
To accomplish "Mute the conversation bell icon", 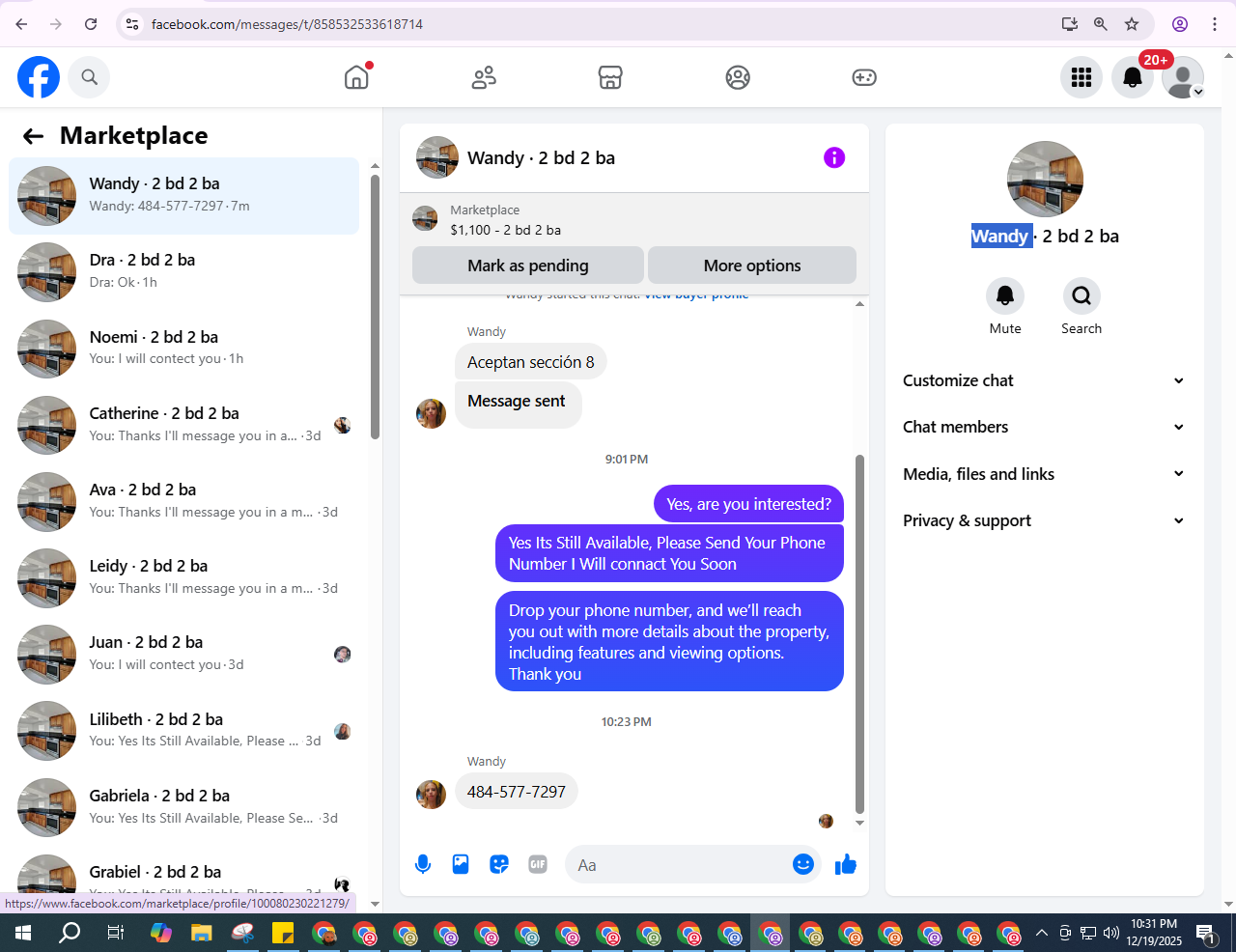I will click(x=1005, y=295).
